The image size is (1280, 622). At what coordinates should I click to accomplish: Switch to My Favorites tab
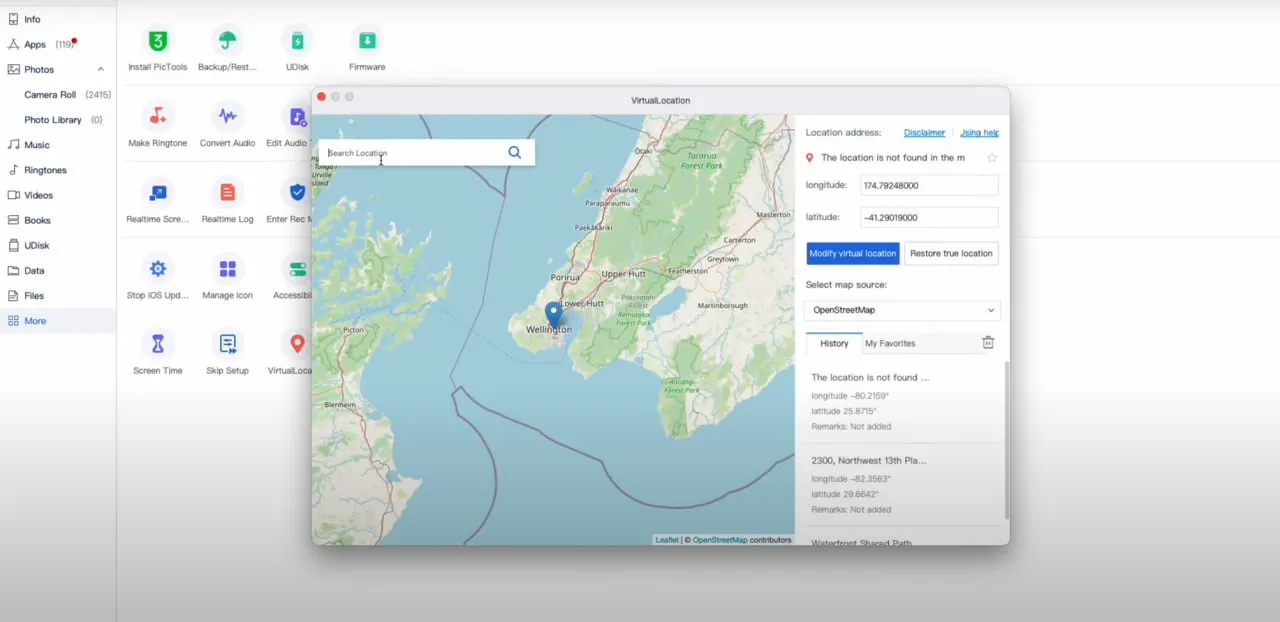click(x=890, y=343)
